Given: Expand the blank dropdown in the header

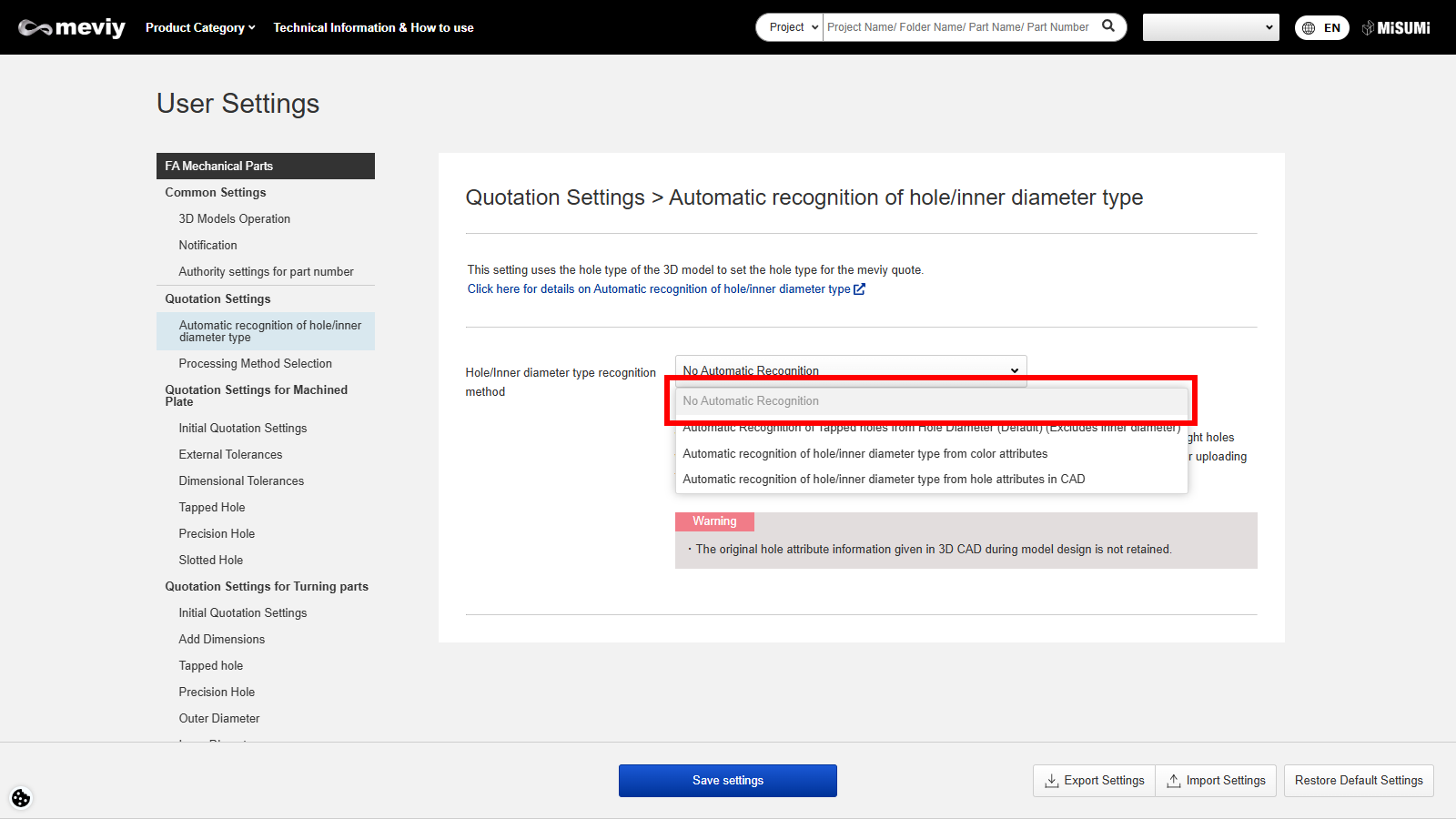Looking at the screenshot, I should coord(1210,27).
